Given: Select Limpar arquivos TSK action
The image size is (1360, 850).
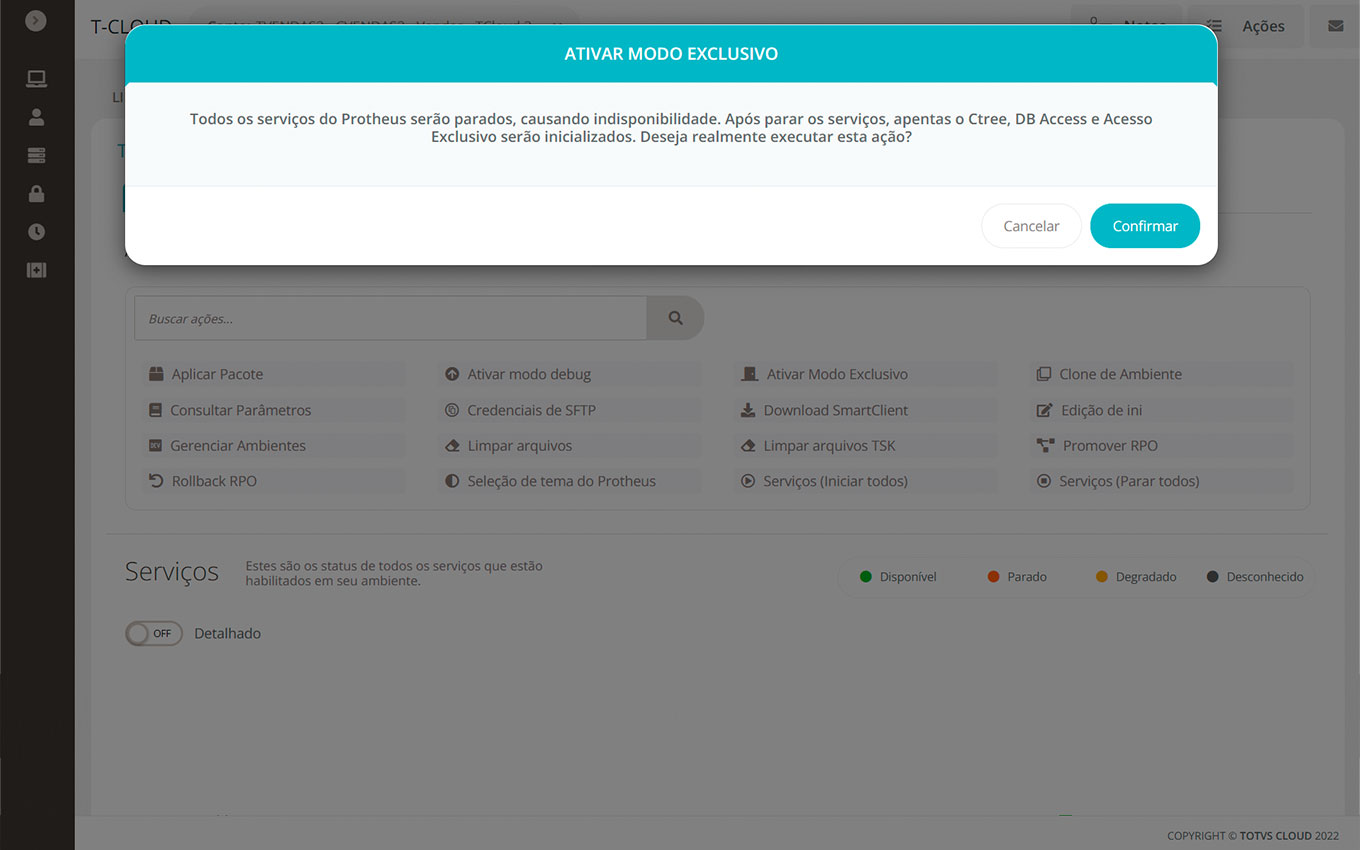Looking at the screenshot, I should [866, 445].
